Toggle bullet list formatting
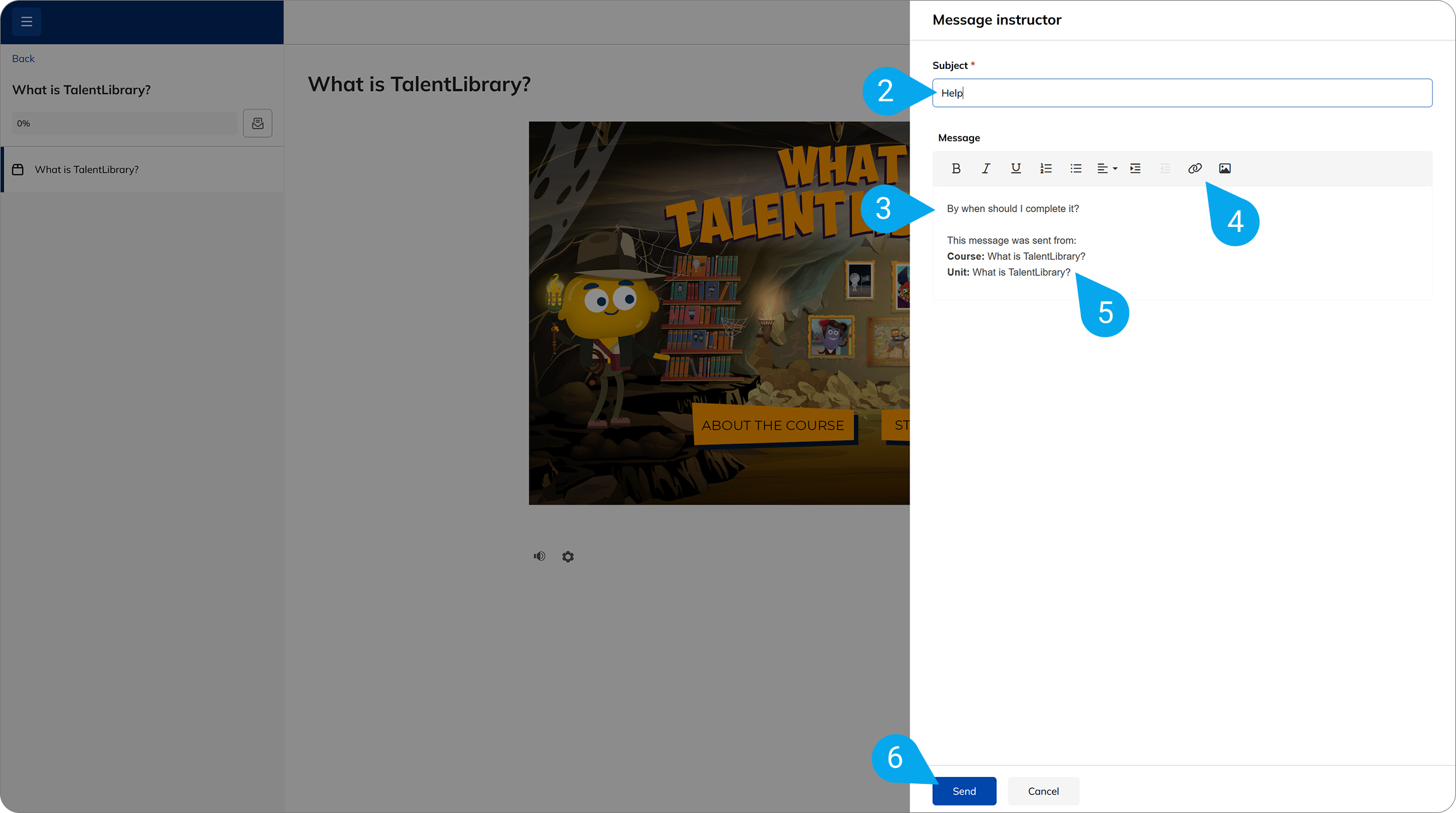 click(x=1075, y=168)
